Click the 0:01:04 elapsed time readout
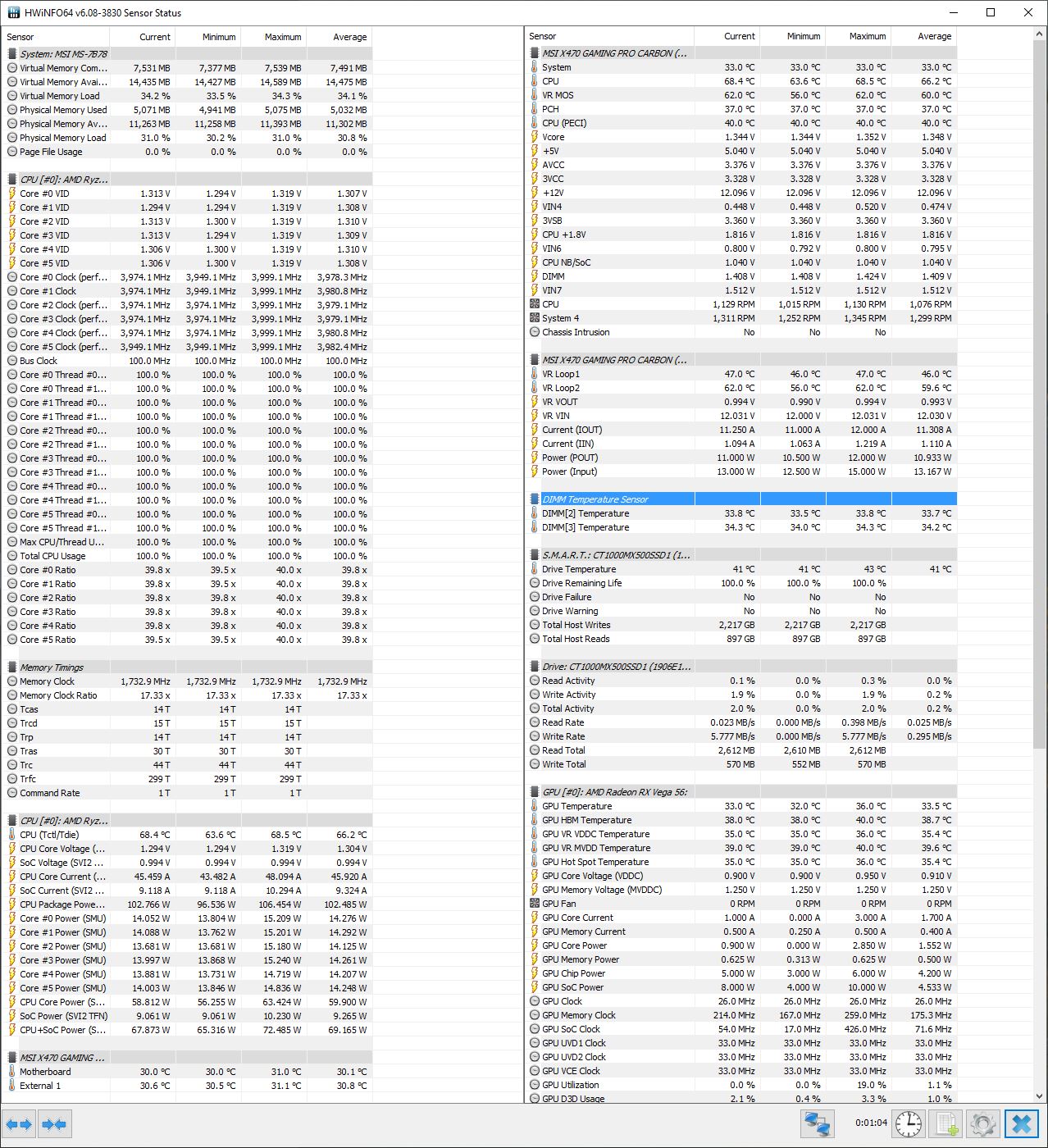 click(871, 1123)
